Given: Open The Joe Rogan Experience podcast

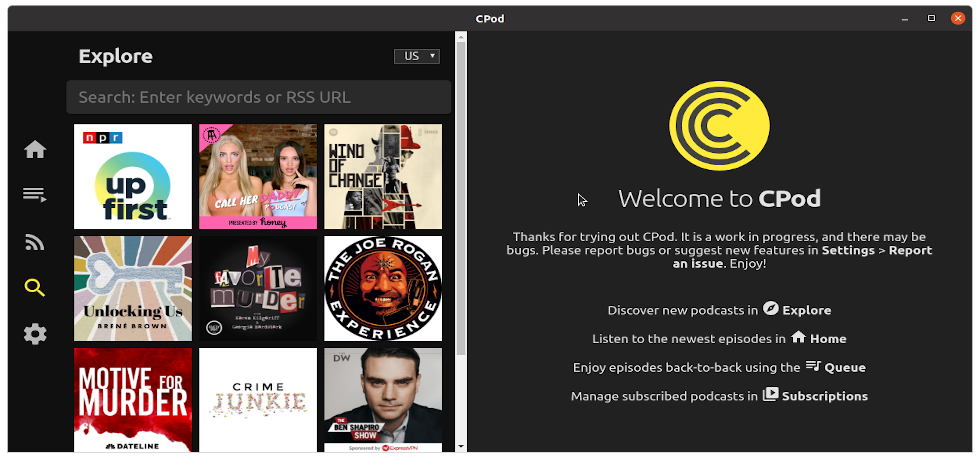Looking at the screenshot, I should 383,288.
